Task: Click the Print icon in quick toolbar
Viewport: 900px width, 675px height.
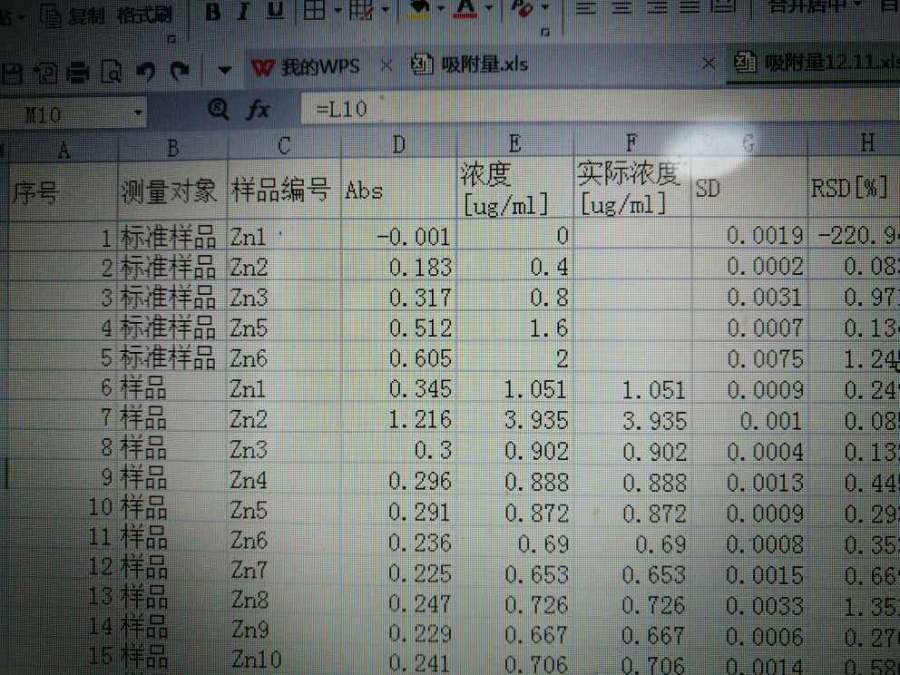Action: 78,73
